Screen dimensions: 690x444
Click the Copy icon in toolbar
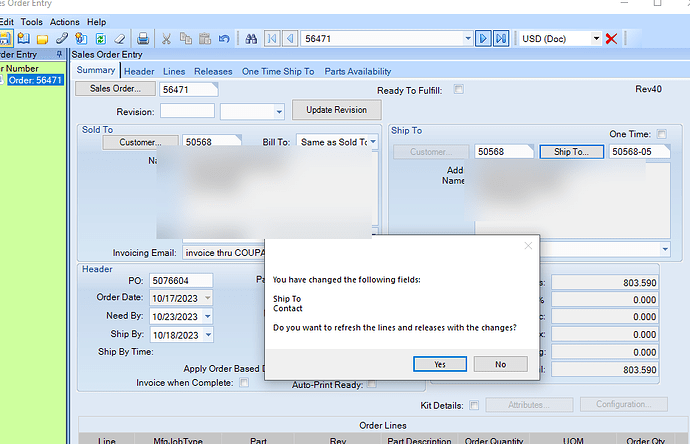(186, 39)
